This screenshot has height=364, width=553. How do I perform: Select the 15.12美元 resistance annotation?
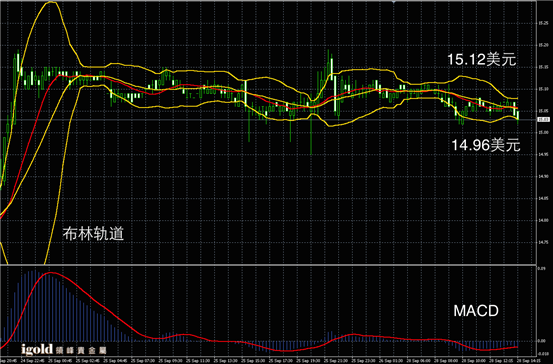[x=482, y=60]
